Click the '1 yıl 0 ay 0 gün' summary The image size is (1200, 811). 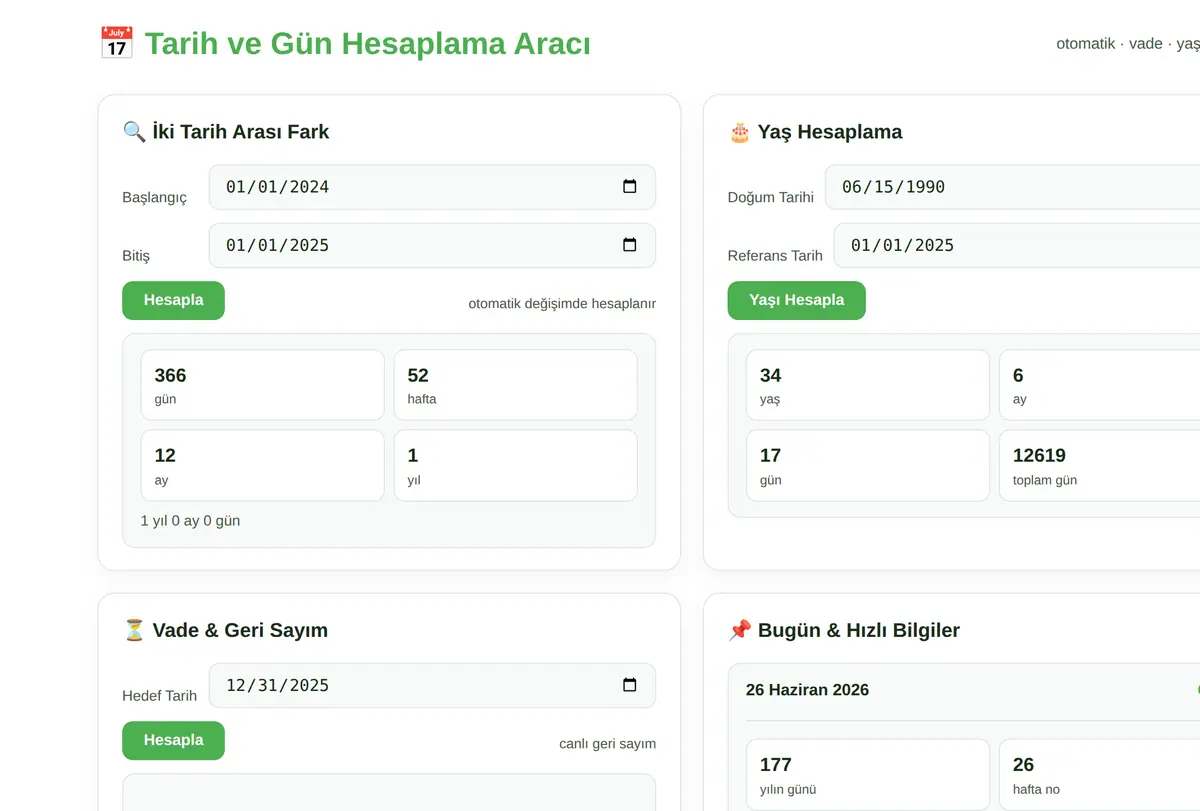190,521
